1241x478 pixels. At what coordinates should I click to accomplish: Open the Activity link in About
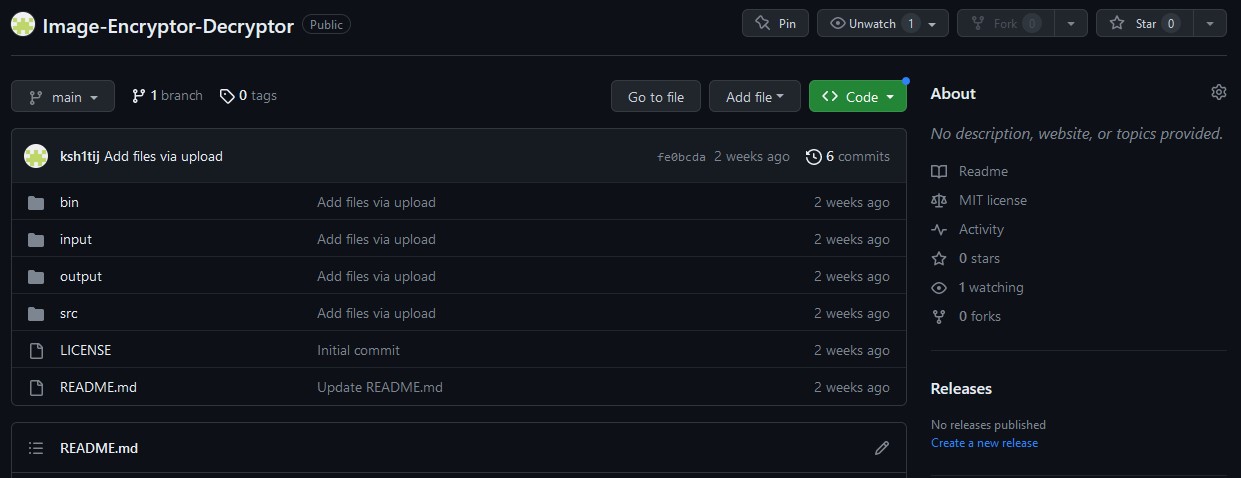pos(981,229)
